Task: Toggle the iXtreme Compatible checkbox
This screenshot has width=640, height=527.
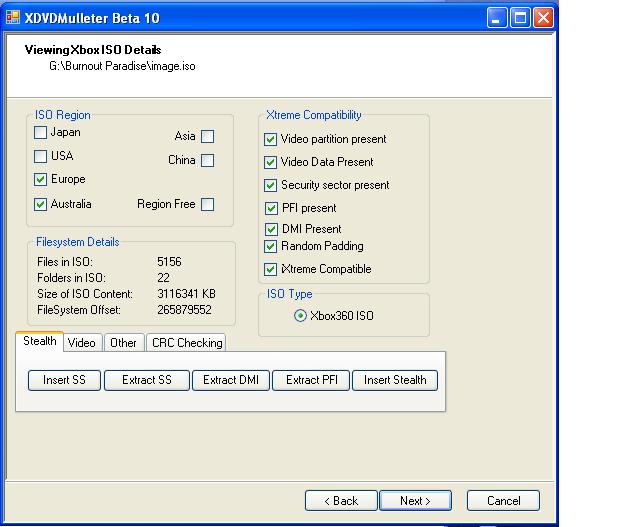Action: pos(271,269)
